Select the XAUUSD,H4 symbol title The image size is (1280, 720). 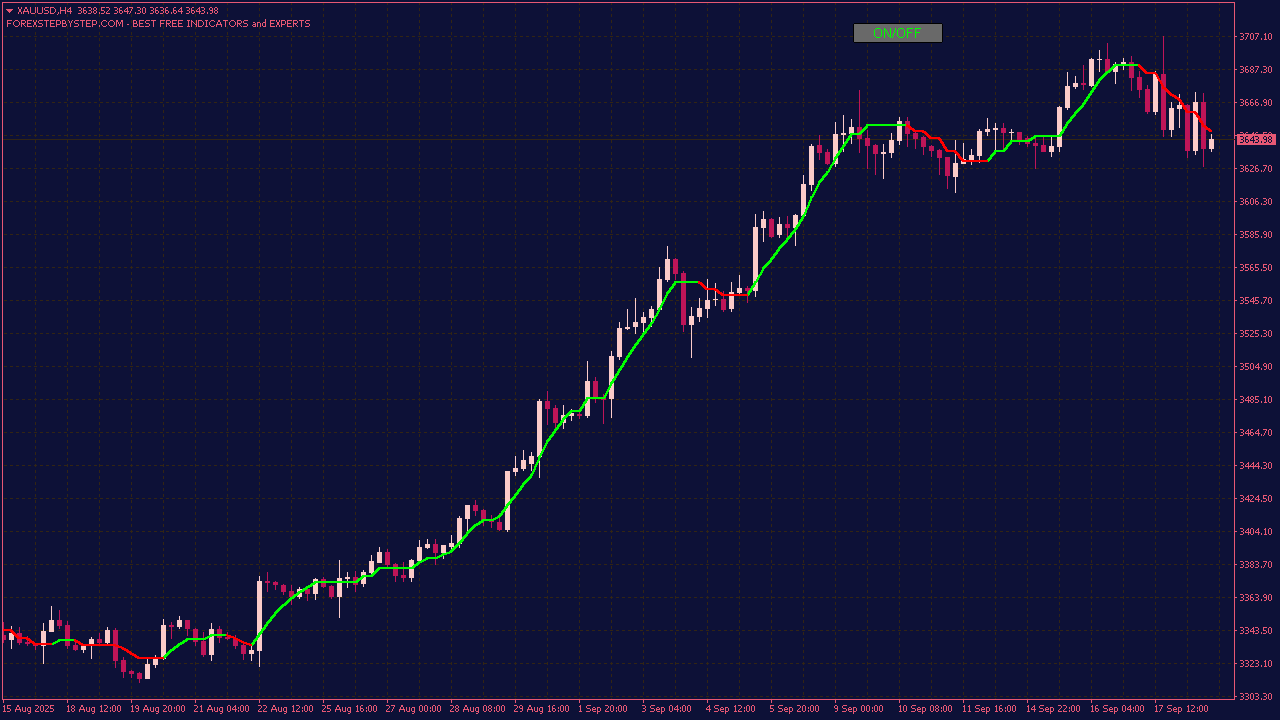[x=45, y=11]
